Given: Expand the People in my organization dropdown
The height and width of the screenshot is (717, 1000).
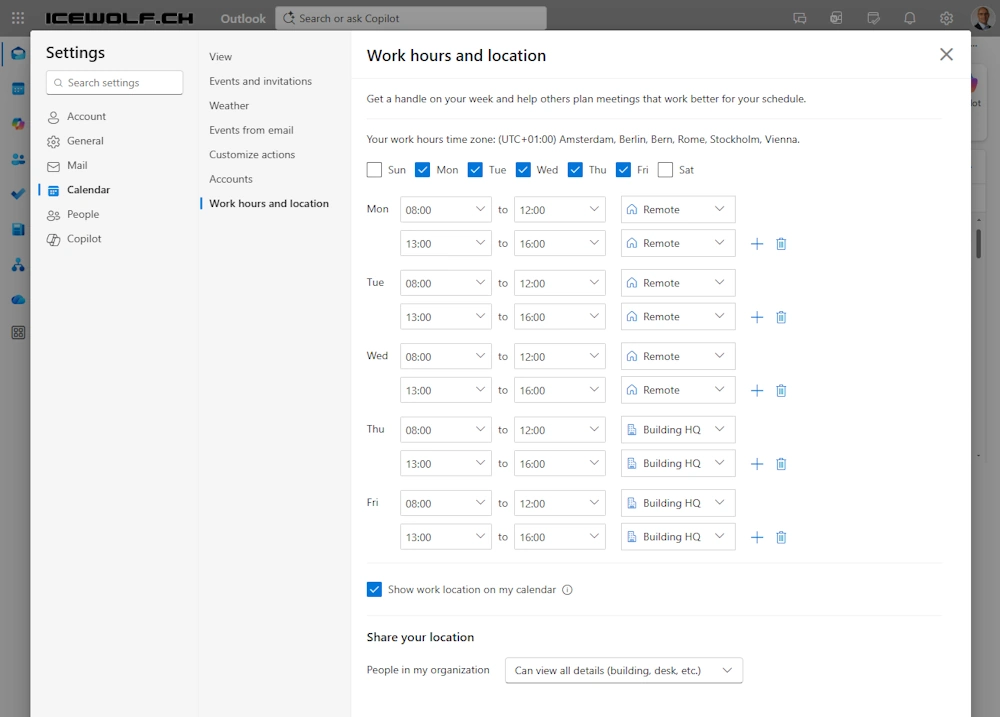Looking at the screenshot, I should pyautogui.click(x=622, y=670).
